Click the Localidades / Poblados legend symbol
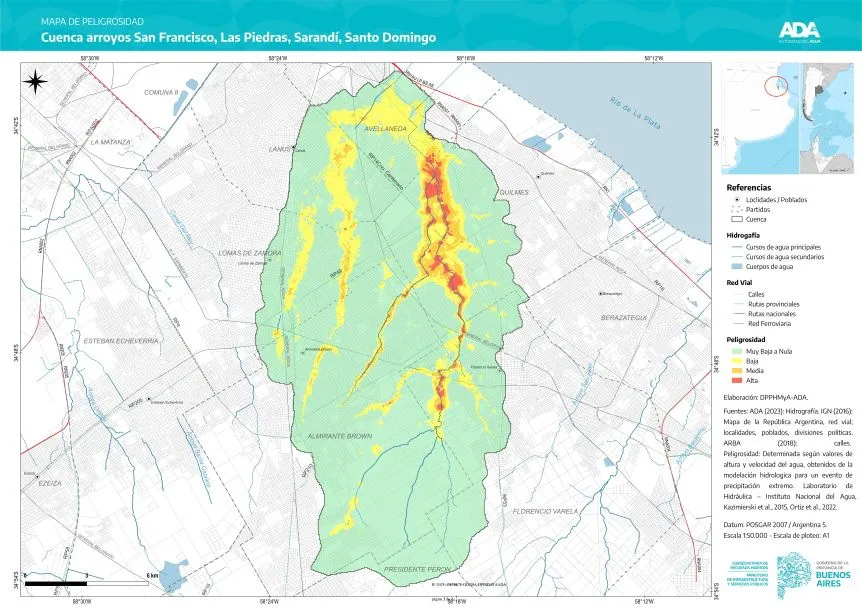The image size is (862, 608). pos(737,199)
